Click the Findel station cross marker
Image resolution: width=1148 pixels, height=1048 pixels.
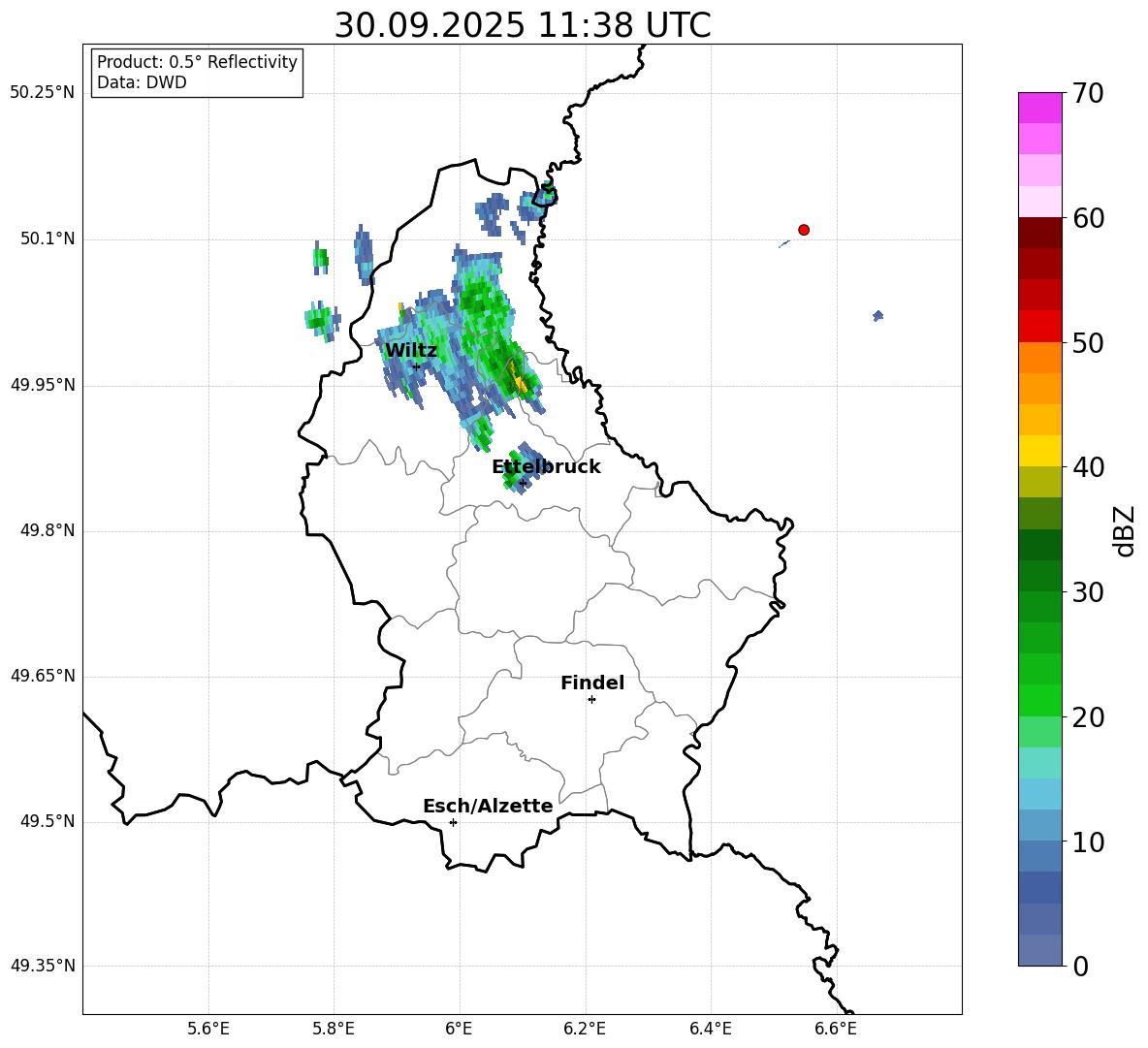[x=591, y=700]
